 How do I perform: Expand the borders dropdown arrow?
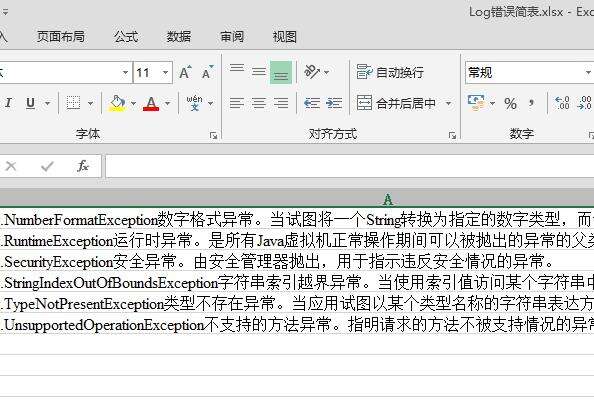pos(90,103)
